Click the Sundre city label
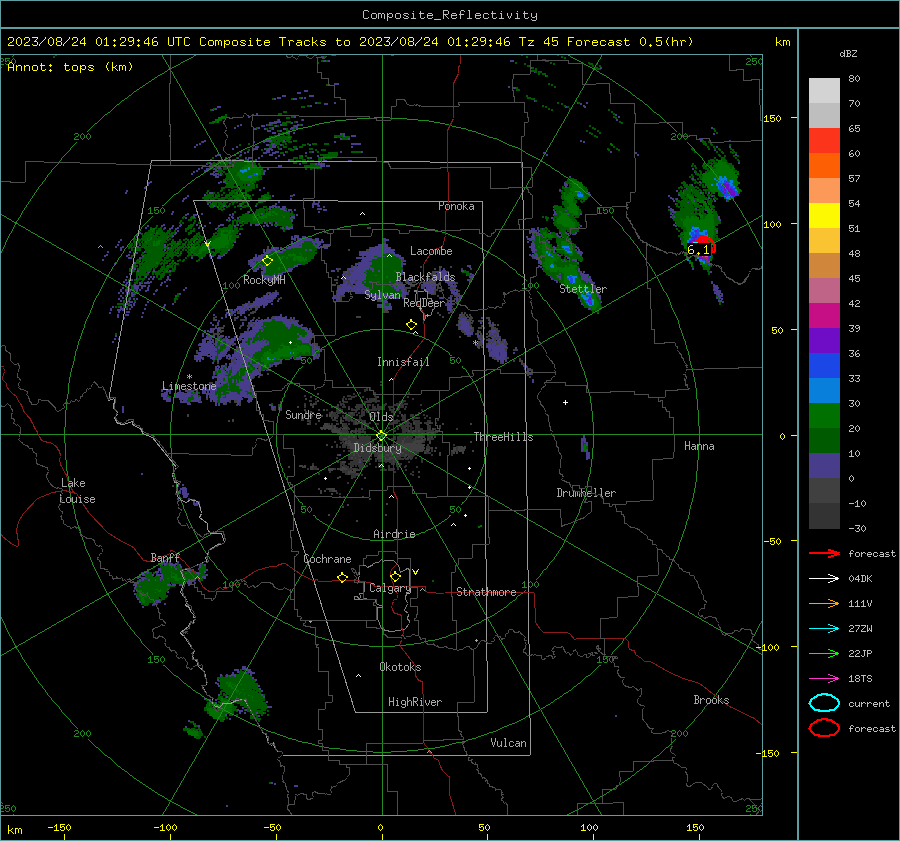 tap(303, 414)
